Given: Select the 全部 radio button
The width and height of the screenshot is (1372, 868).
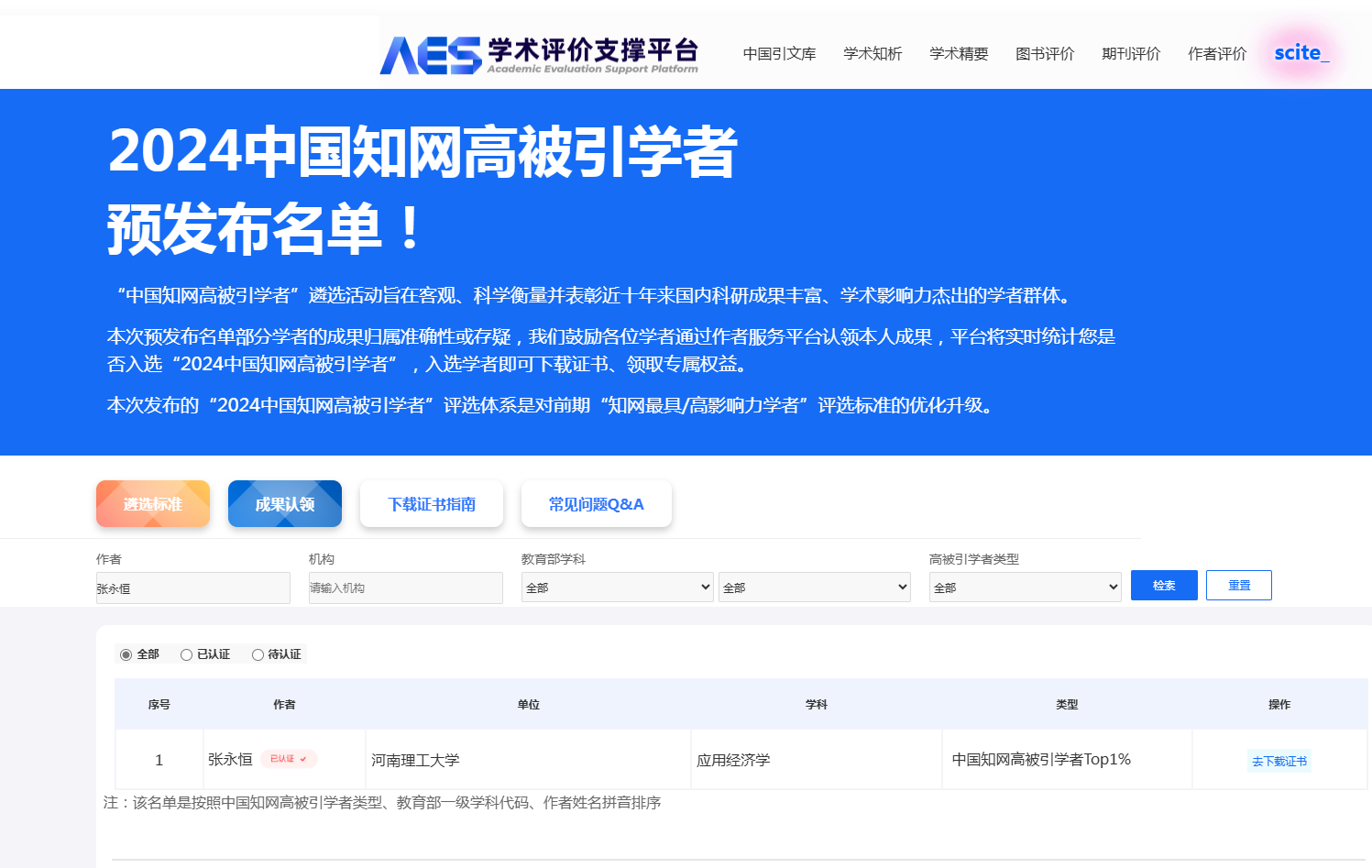Looking at the screenshot, I should (x=126, y=654).
